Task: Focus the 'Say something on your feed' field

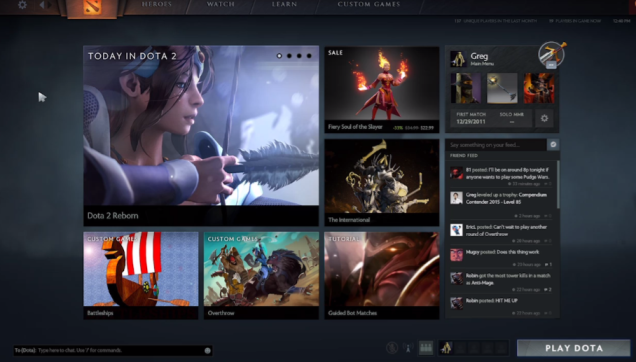Action: click(496, 144)
